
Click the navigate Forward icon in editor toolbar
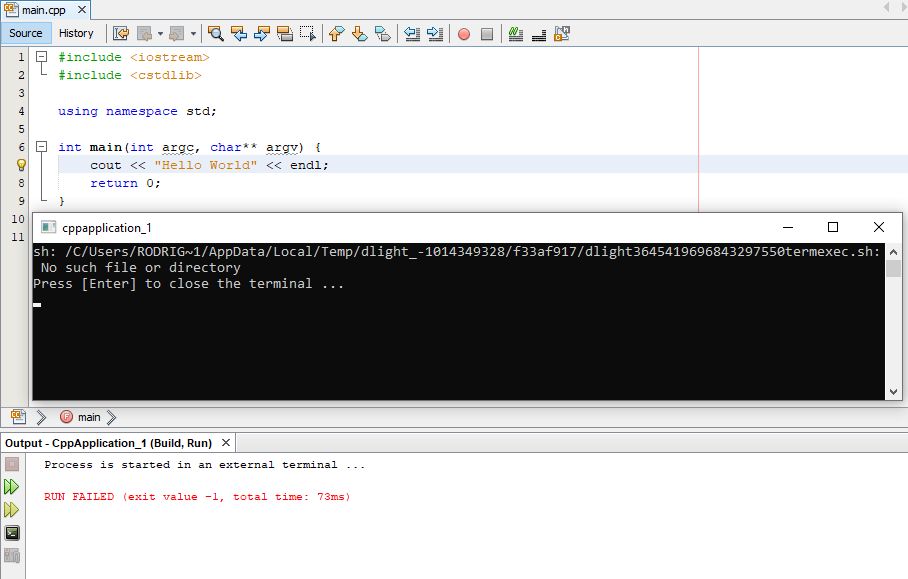[x=177, y=34]
